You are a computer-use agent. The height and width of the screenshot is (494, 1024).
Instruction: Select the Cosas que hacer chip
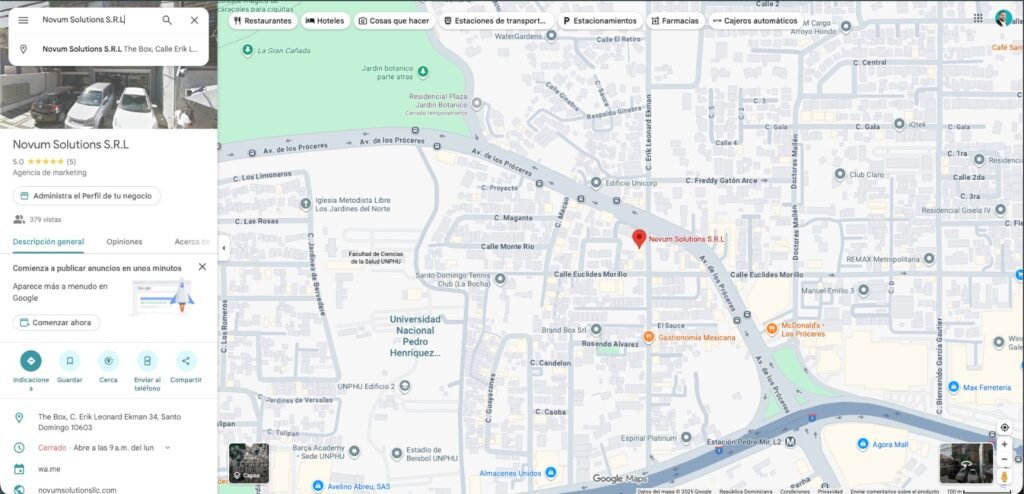(394, 21)
